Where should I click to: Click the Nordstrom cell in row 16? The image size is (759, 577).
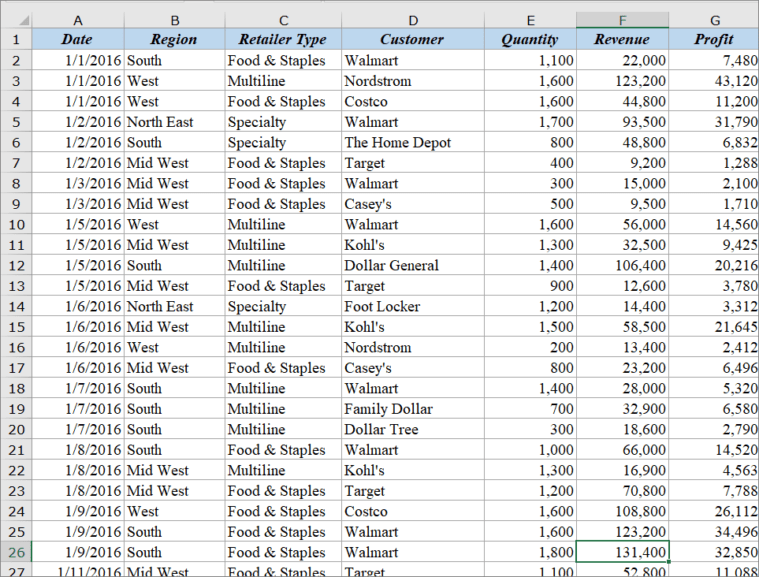pos(413,347)
